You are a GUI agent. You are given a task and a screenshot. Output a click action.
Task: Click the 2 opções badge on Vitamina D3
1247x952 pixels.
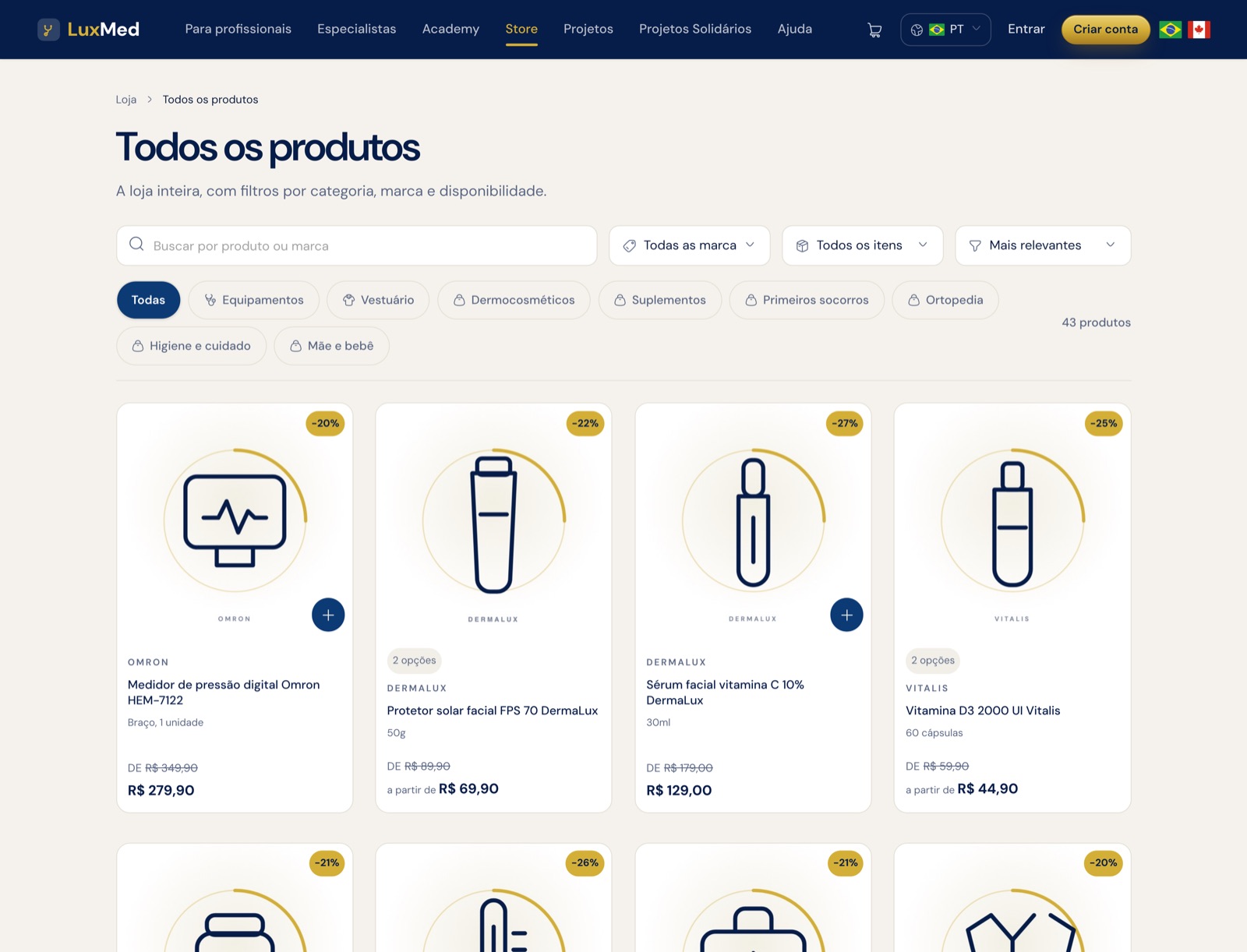coord(933,661)
